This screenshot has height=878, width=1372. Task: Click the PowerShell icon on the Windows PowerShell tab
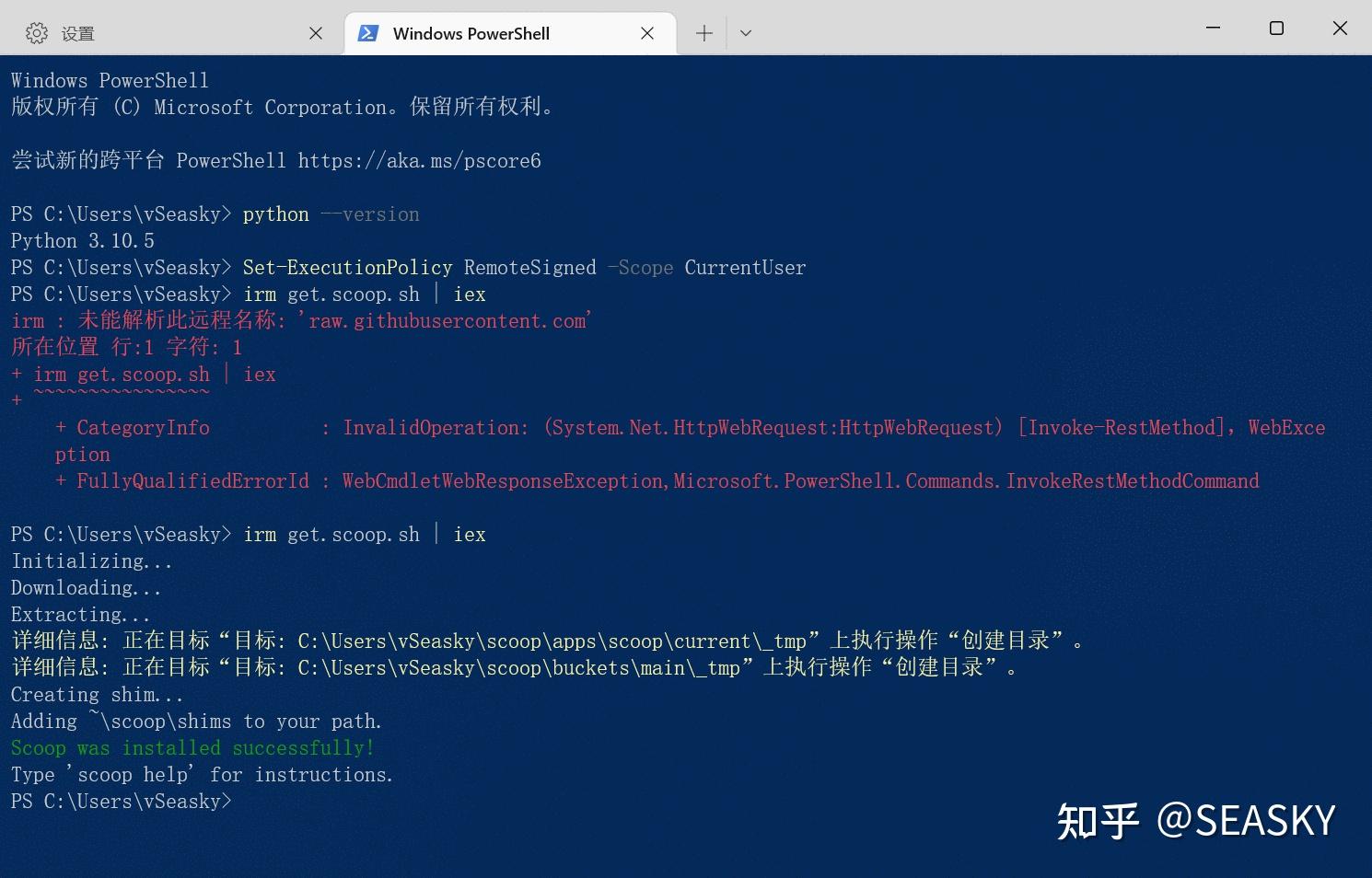click(368, 33)
